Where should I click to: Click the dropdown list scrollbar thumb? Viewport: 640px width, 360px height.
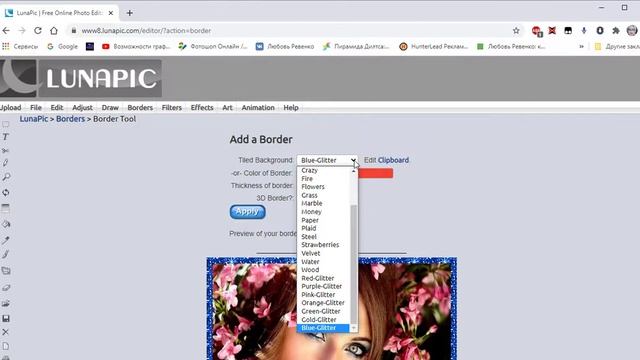click(354, 264)
